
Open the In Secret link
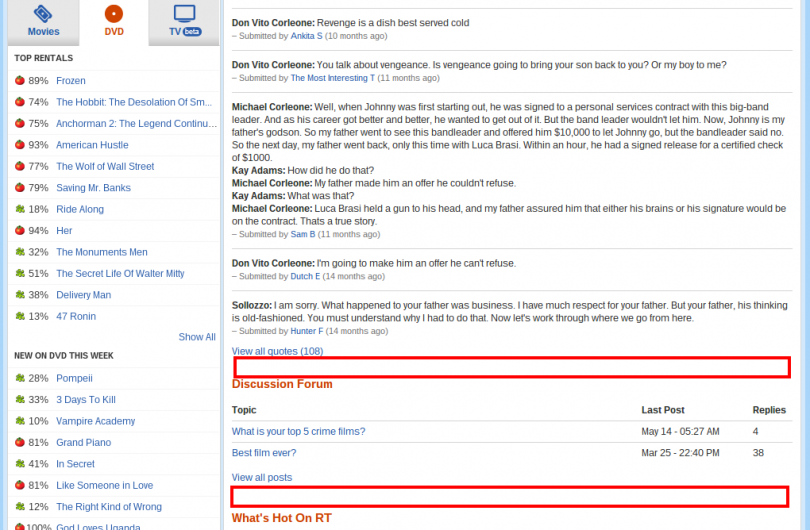click(x=75, y=464)
